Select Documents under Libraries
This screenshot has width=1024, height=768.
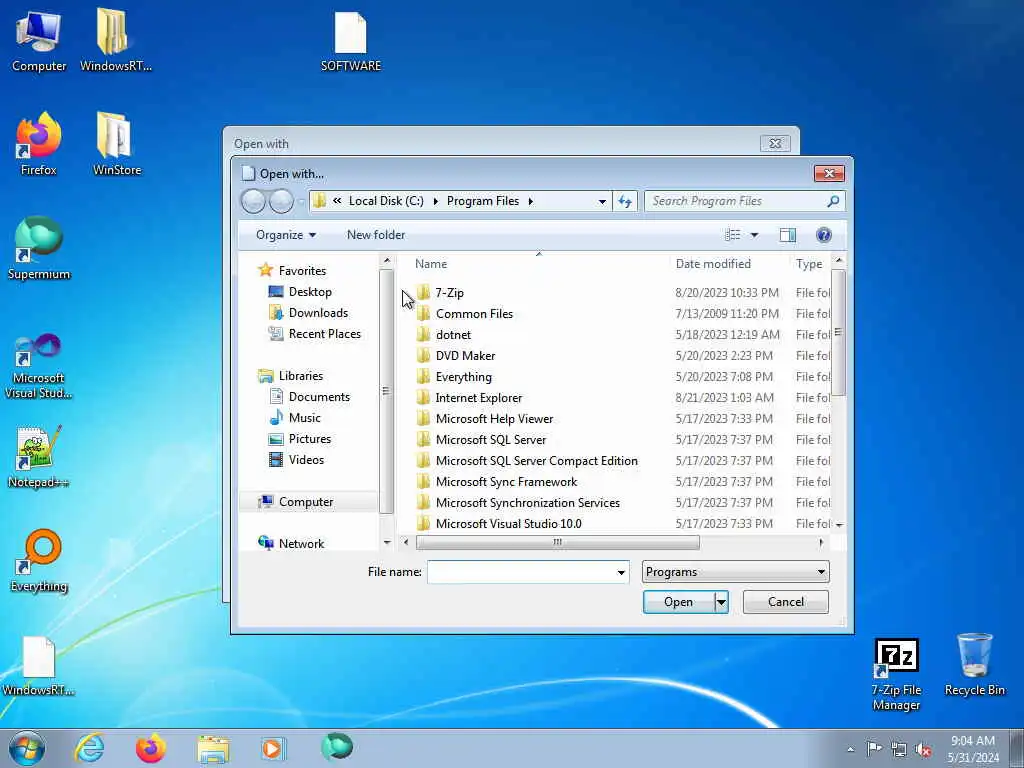[319, 397]
